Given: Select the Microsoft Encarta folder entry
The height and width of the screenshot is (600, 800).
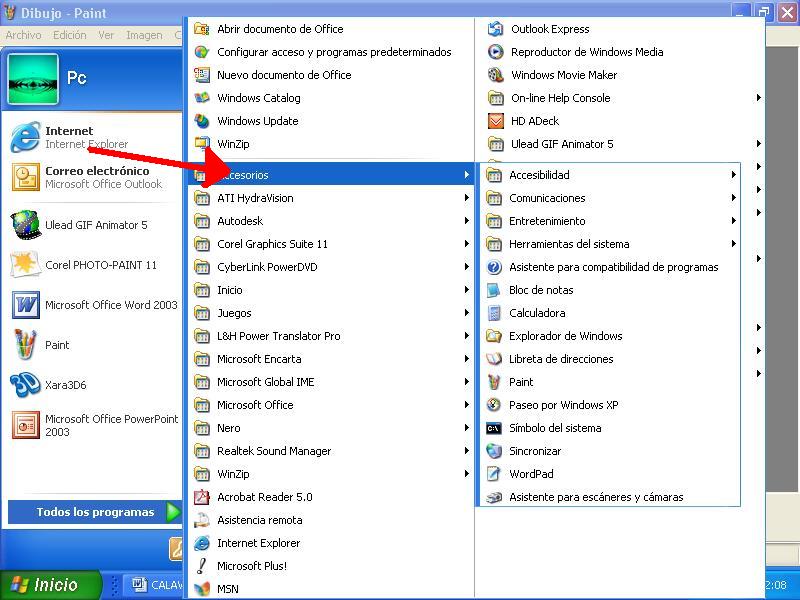Looking at the screenshot, I should click(331, 359).
